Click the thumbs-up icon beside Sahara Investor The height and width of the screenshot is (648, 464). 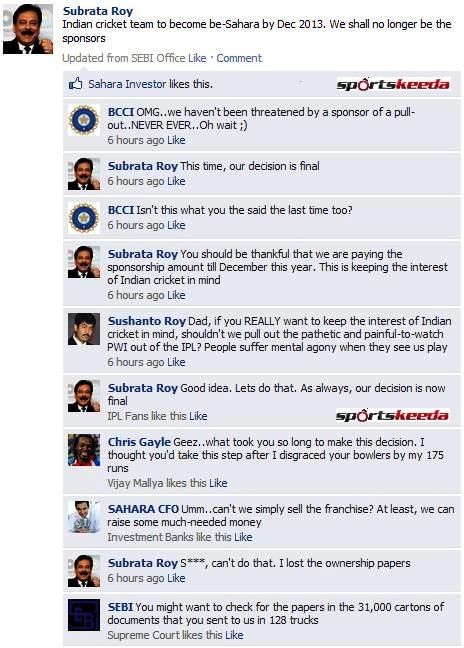75,84
